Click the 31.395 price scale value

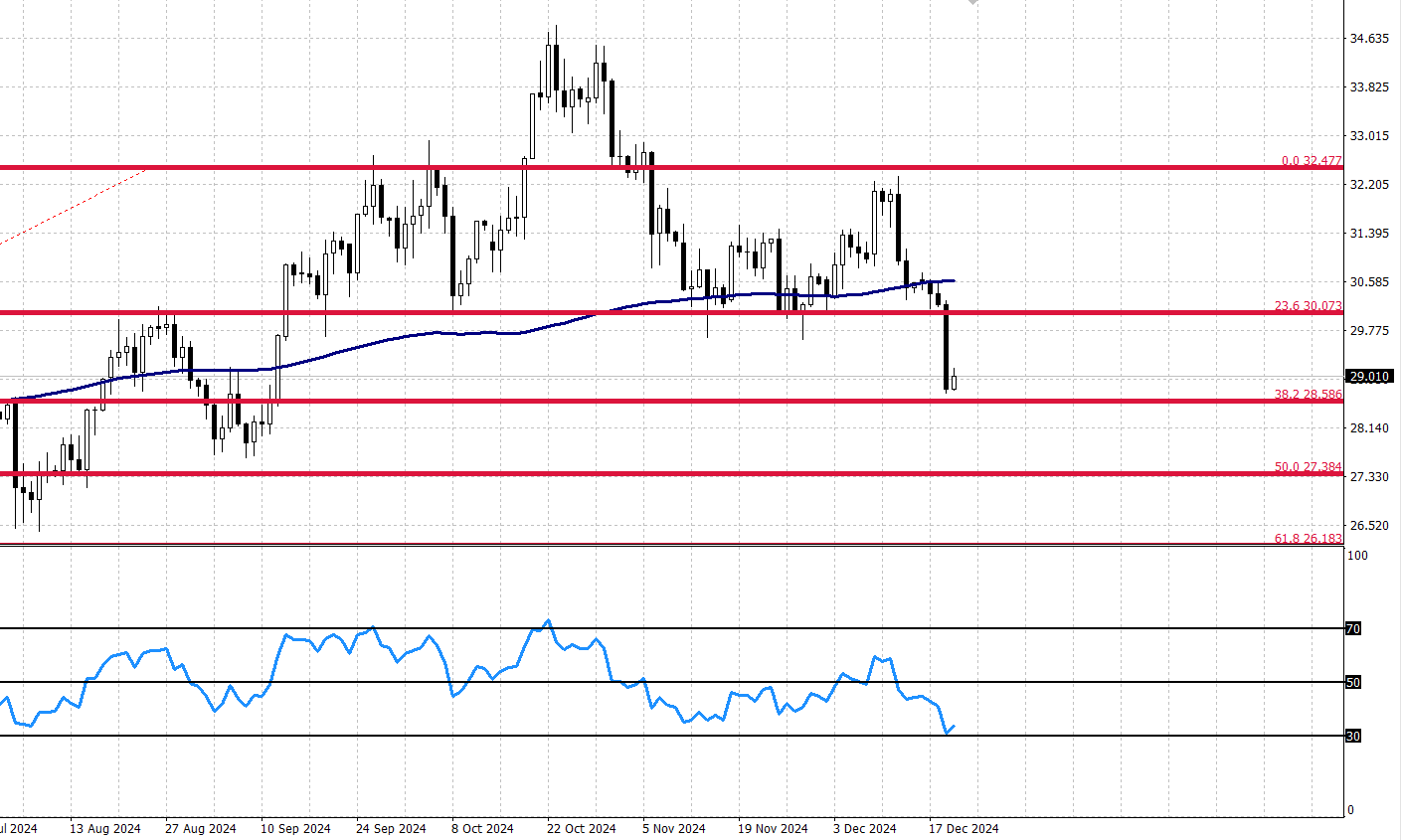pyautogui.click(x=1369, y=234)
